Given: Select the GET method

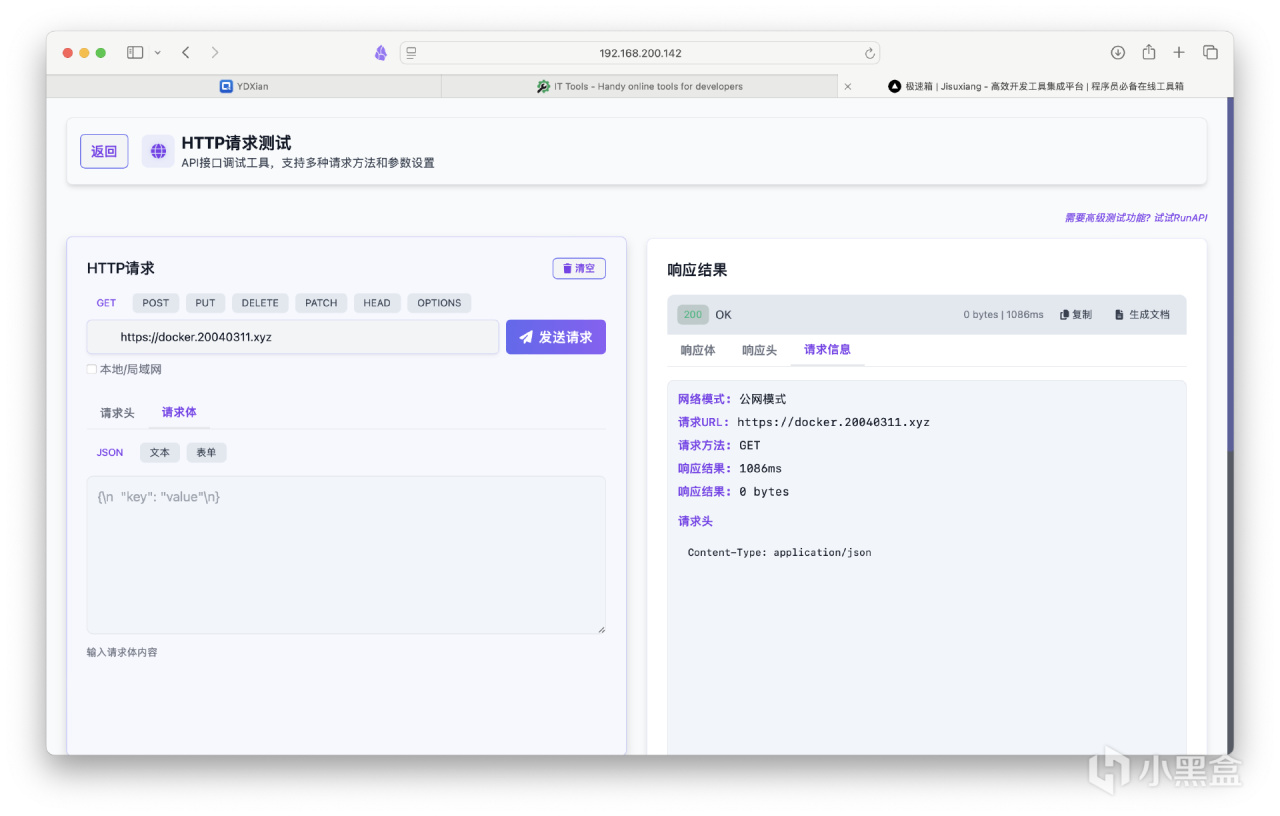Looking at the screenshot, I should tap(106, 303).
